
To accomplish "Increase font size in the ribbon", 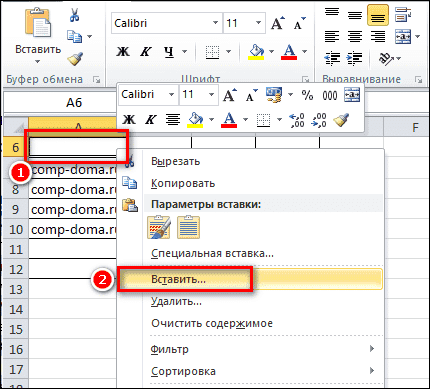I will [x=278, y=23].
